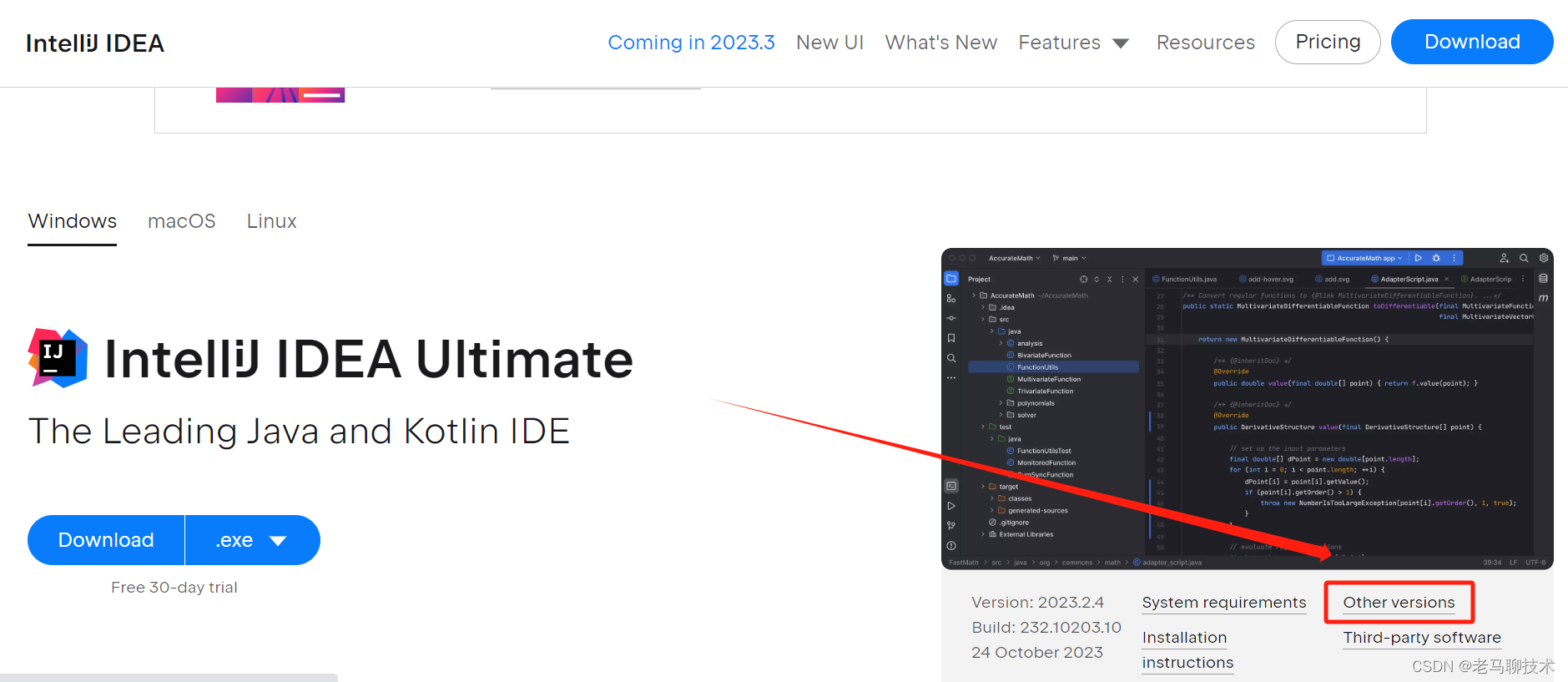Image resolution: width=1568 pixels, height=682 pixels.
Task: Click Structure tool window icon in IDE preview
Action: (951, 298)
